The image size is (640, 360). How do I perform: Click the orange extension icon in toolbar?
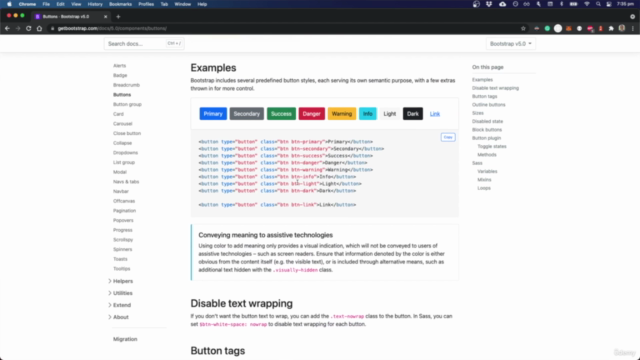569,29
